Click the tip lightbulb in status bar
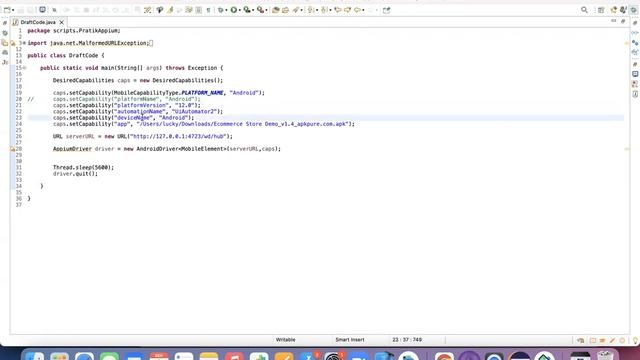 pos(635,340)
